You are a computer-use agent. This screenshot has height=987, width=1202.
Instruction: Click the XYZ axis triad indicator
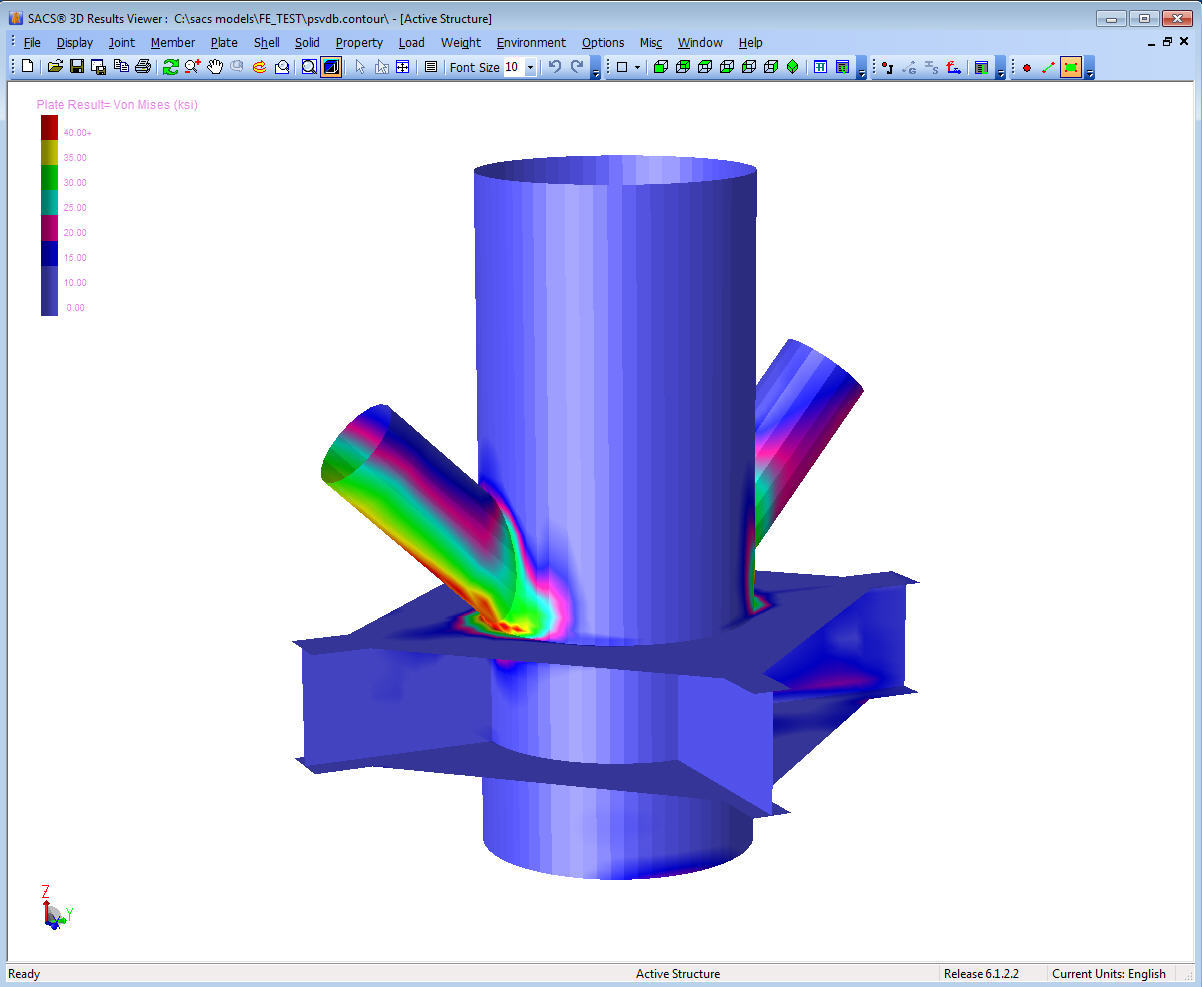56,907
